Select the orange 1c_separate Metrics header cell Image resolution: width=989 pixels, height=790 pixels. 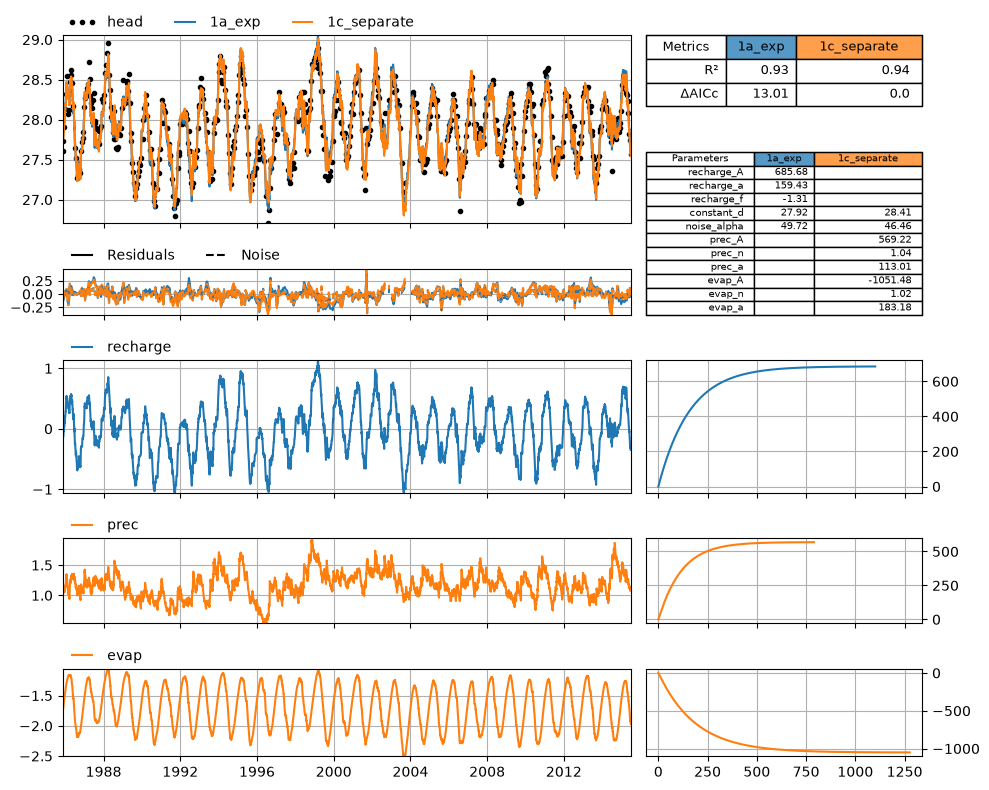[859, 47]
